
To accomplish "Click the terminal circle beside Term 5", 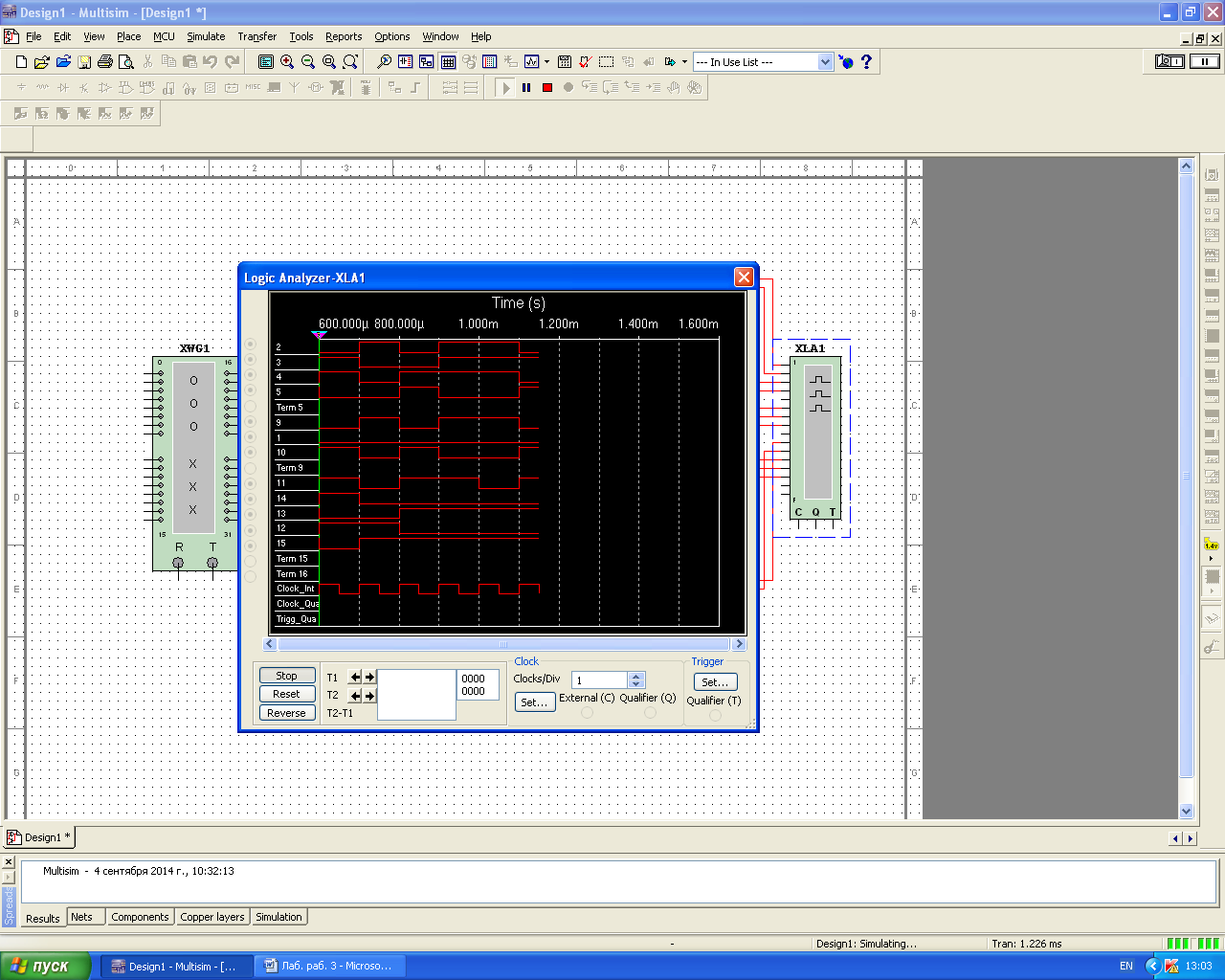I will click(x=251, y=406).
